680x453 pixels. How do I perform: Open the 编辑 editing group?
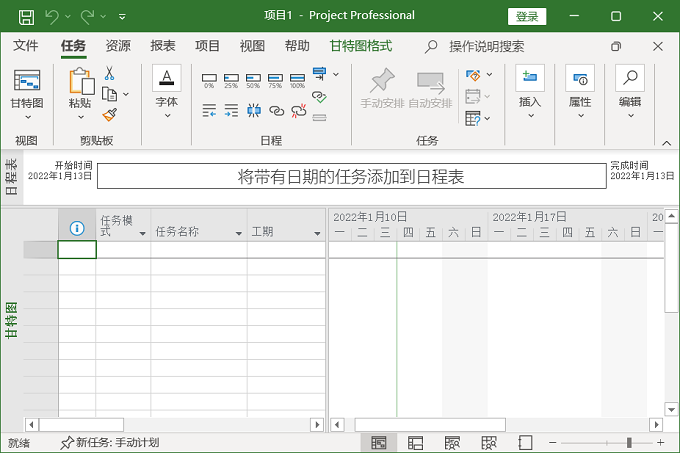click(x=630, y=92)
